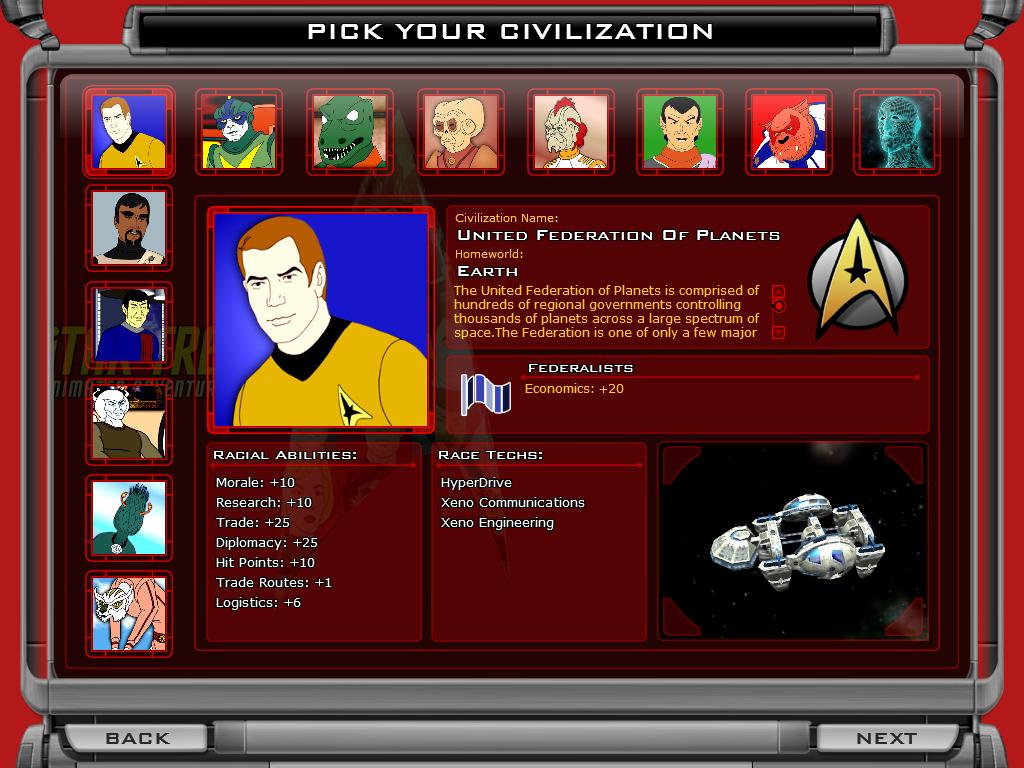The height and width of the screenshot is (768, 1024).
Task: Click the Federalists political party flag
Action: click(485, 394)
